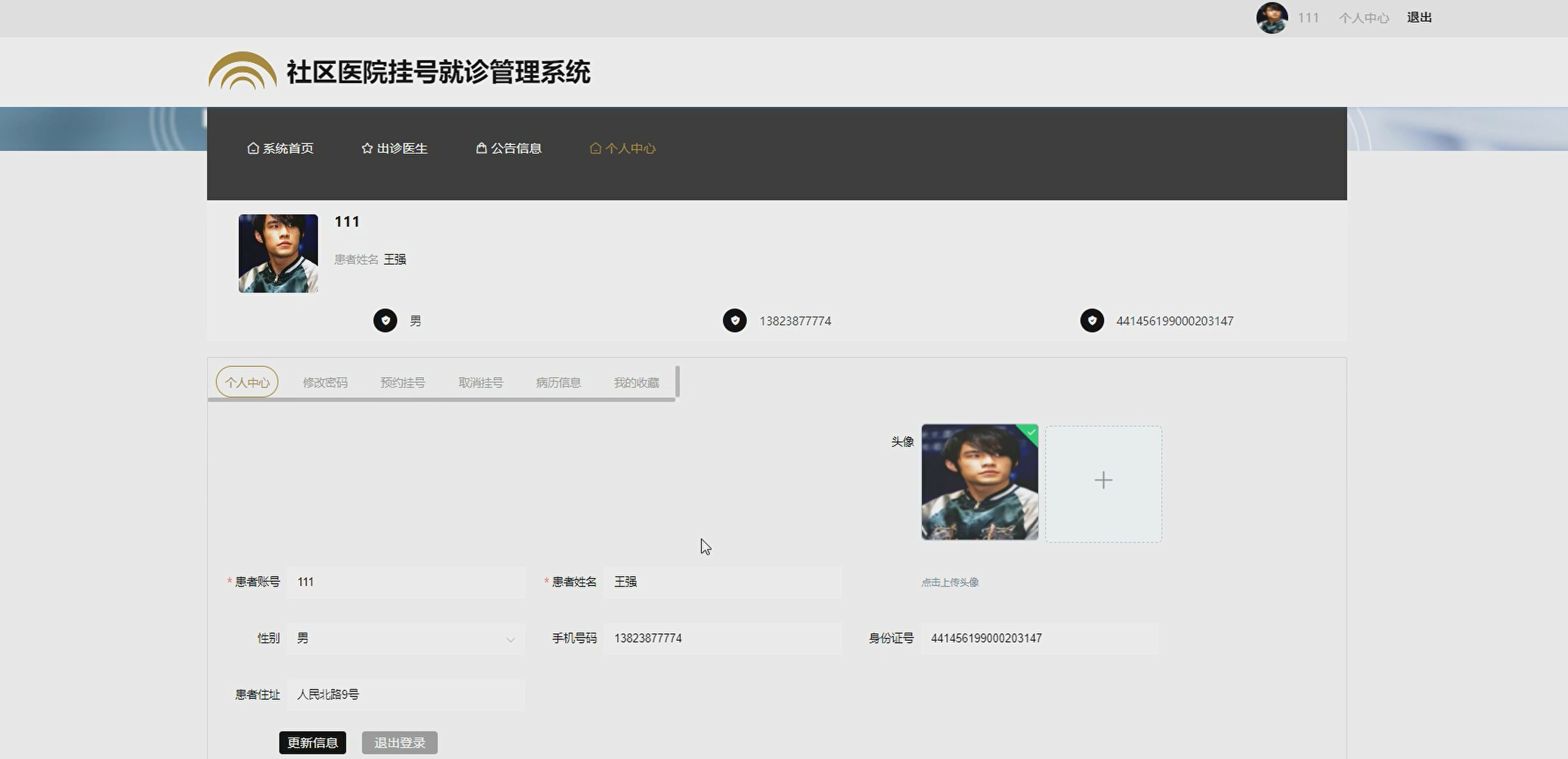Click username 111 in top bar
The image size is (1568, 759).
tap(1307, 17)
